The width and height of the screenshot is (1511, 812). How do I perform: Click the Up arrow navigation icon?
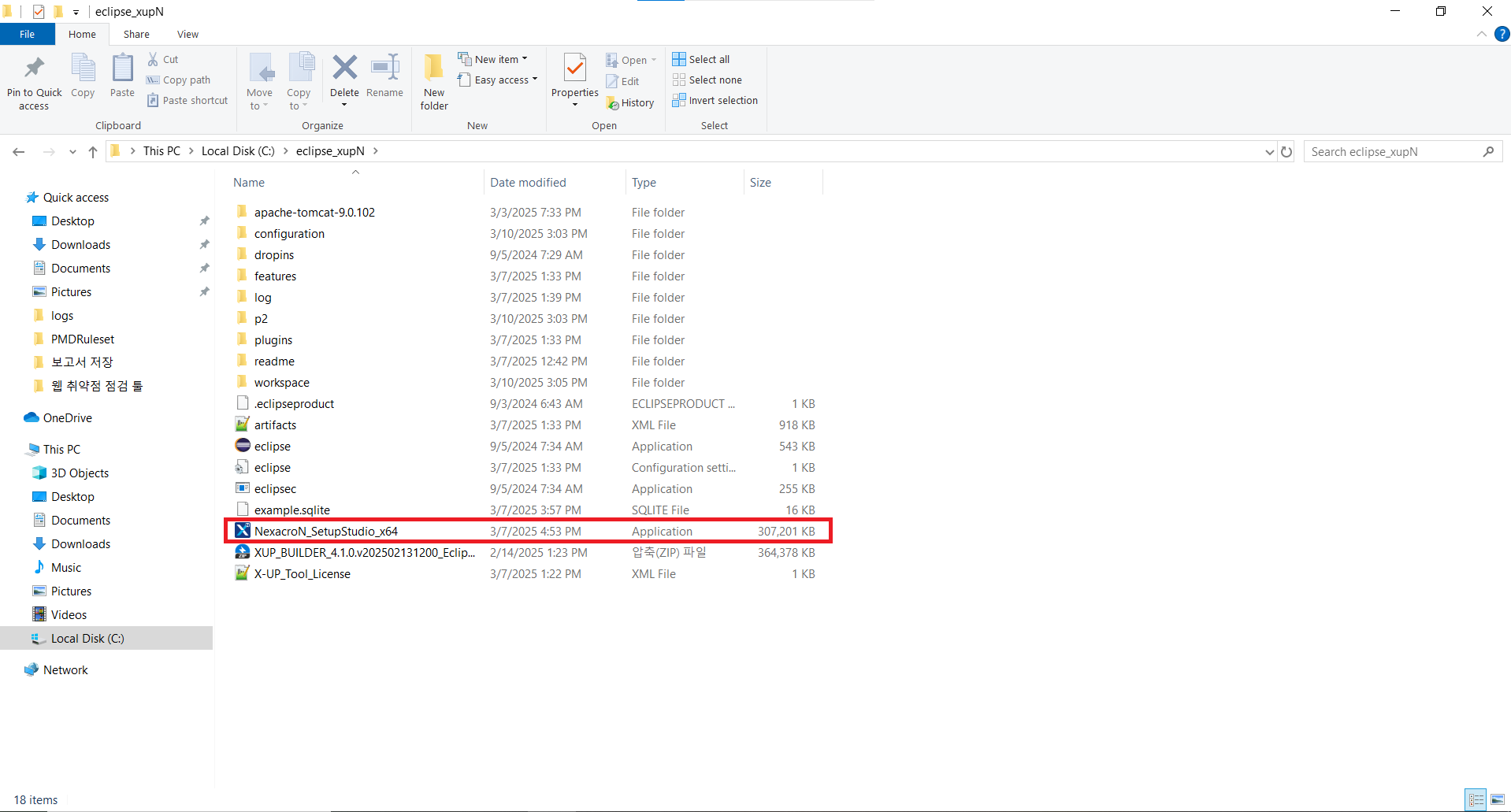pyautogui.click(x=93, y=152)
